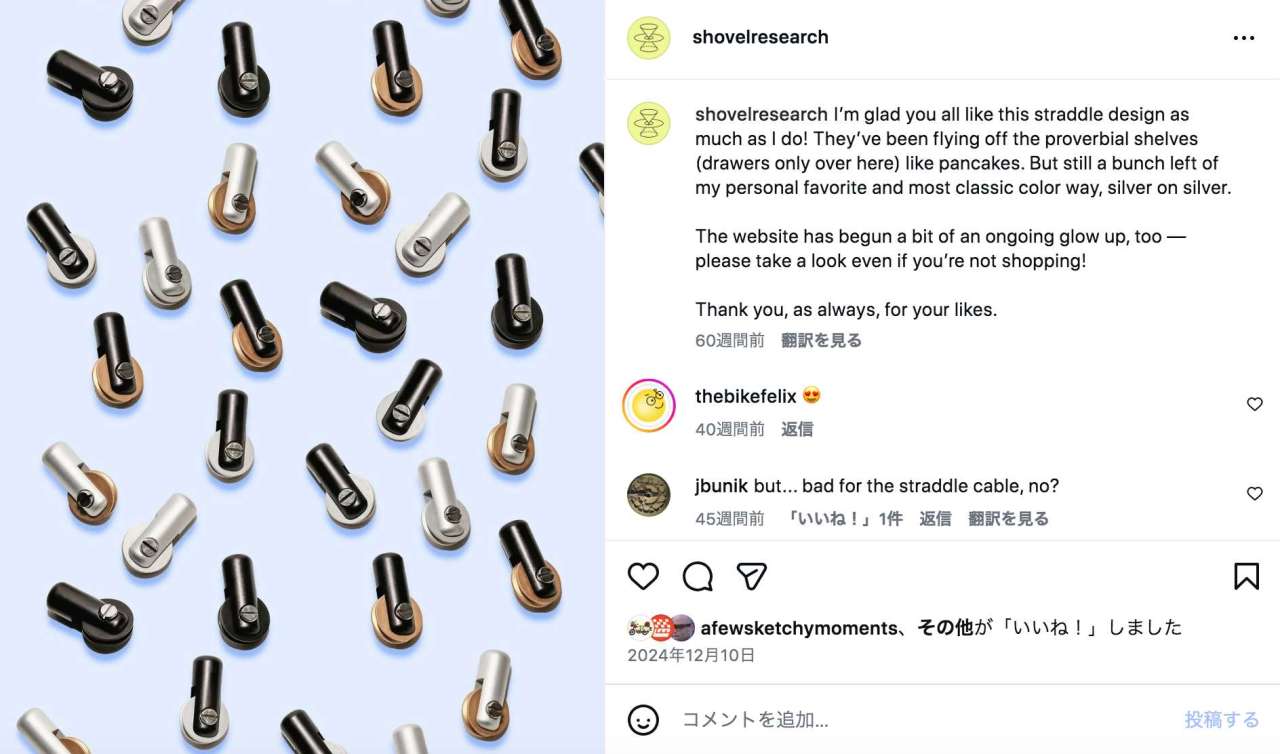Like the post with the heart icon
This screenshot has height=754, width=1280.
(643, 576)
